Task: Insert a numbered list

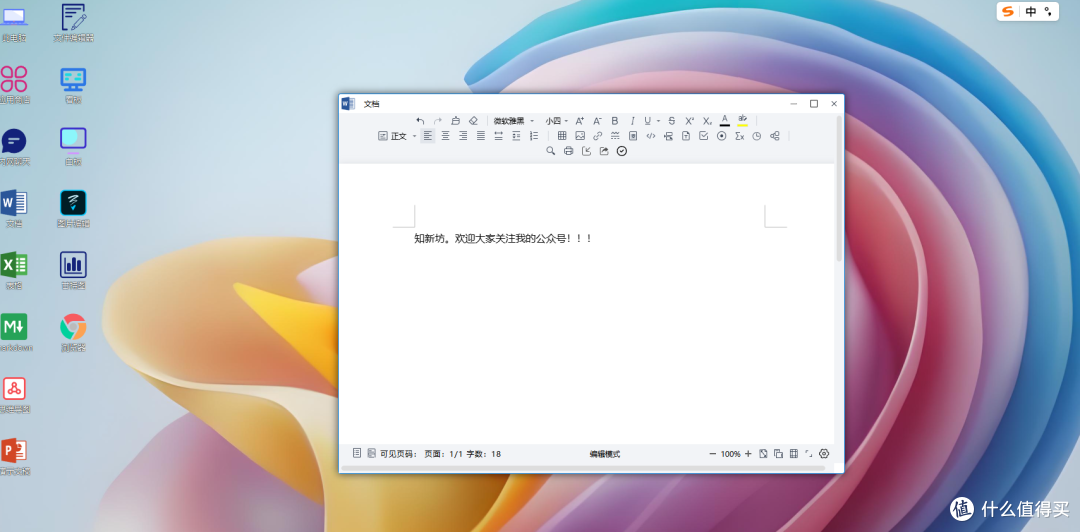Action: click(534, 136)
